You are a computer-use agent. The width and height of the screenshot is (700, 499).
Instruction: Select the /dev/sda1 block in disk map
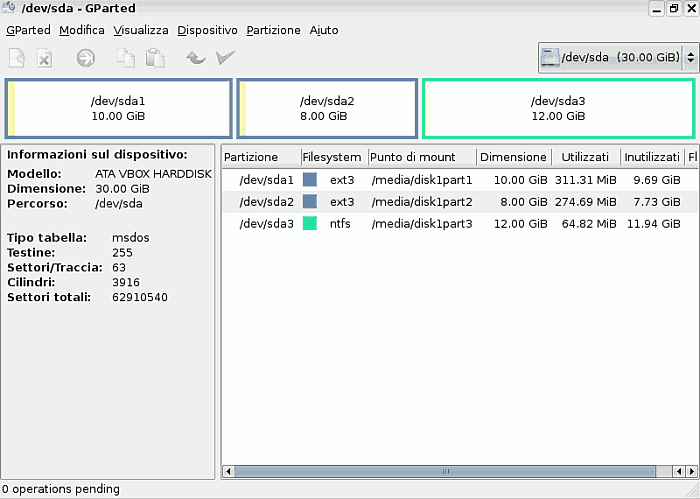click(118, 108)
